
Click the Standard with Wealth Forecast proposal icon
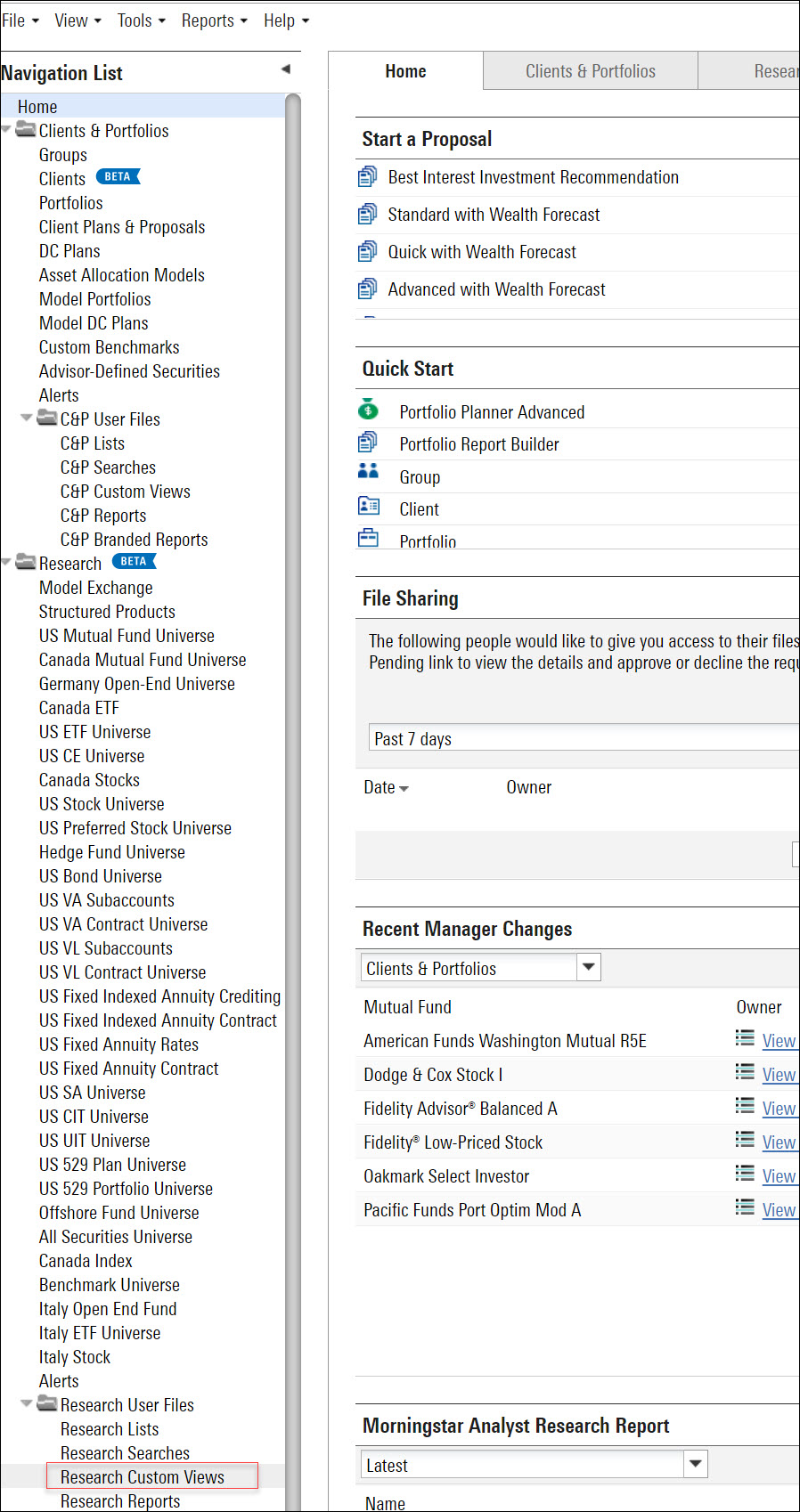point(367,215)
